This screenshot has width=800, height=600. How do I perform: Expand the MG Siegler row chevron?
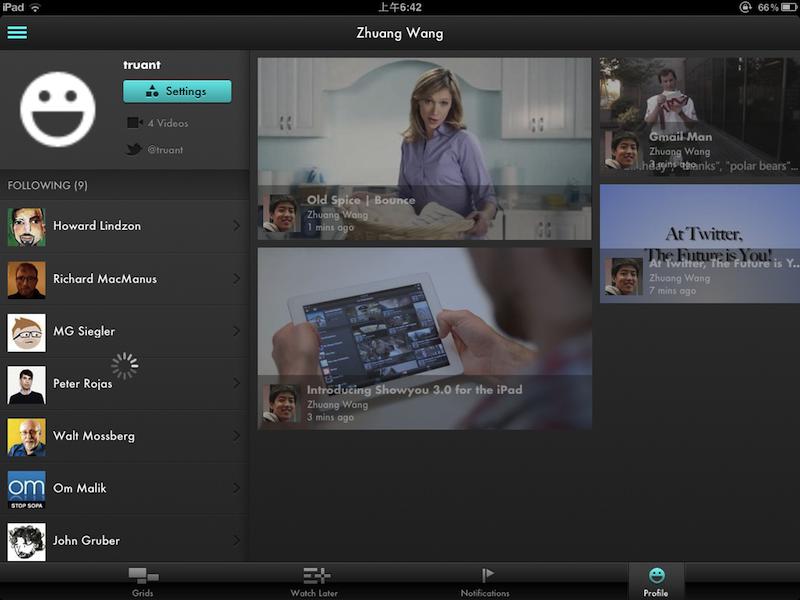click(x=236, y=331)
